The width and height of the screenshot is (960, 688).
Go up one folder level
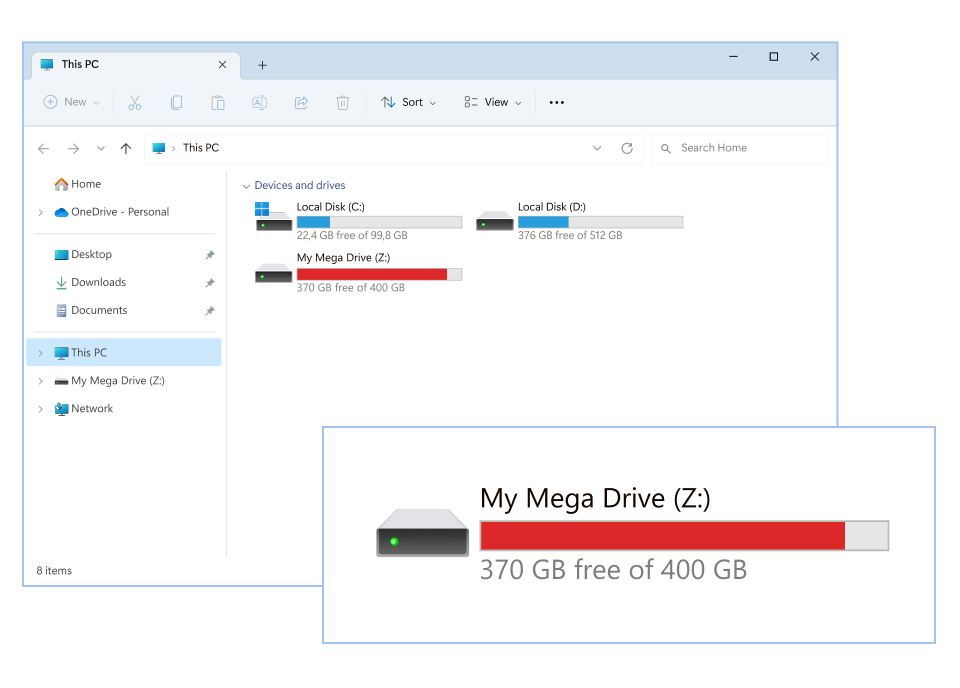(125, 148)
